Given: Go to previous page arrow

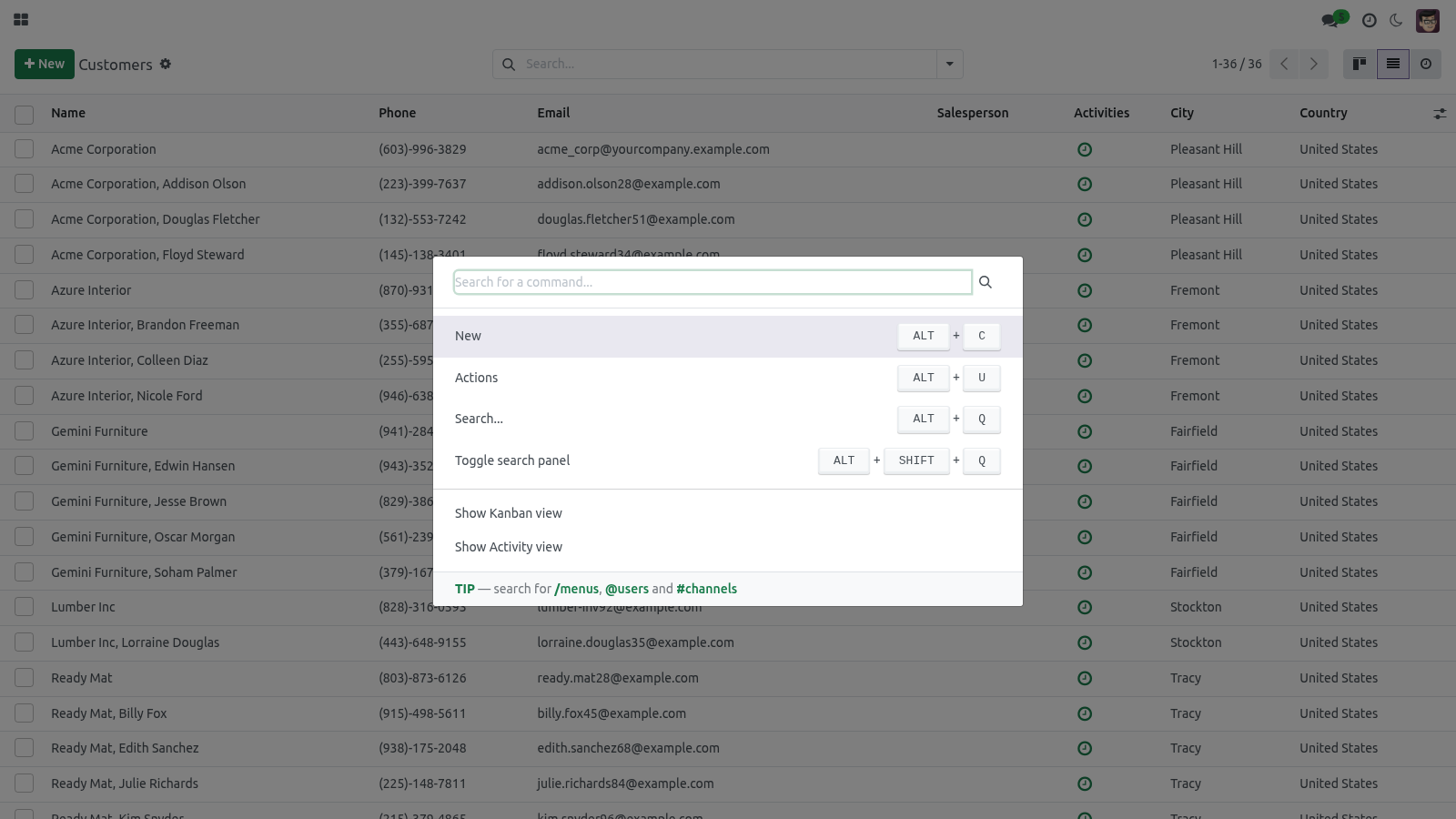Looking at the screenshot, I should 1284,64.
